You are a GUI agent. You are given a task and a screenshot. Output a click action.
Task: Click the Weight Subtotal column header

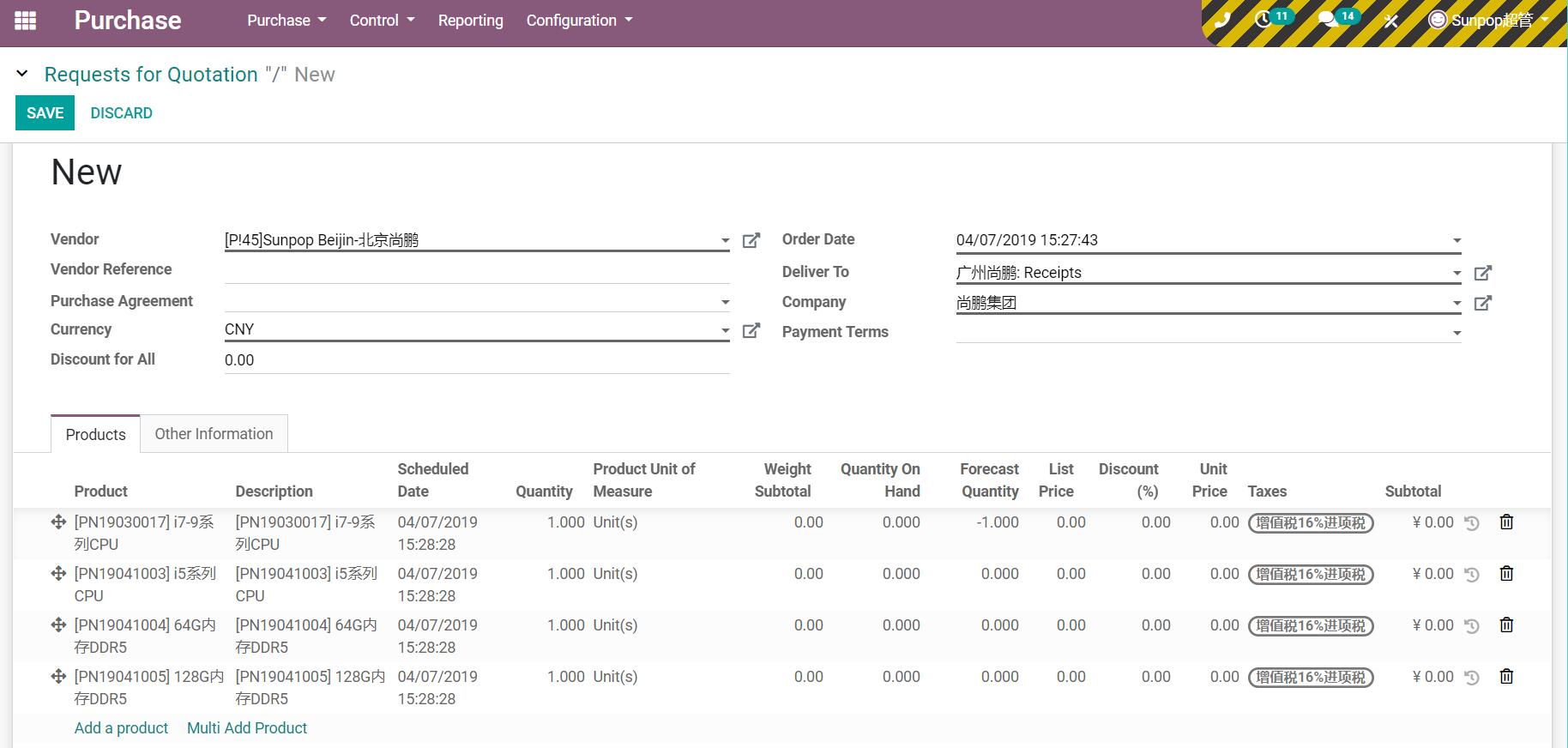pos(783,480)
